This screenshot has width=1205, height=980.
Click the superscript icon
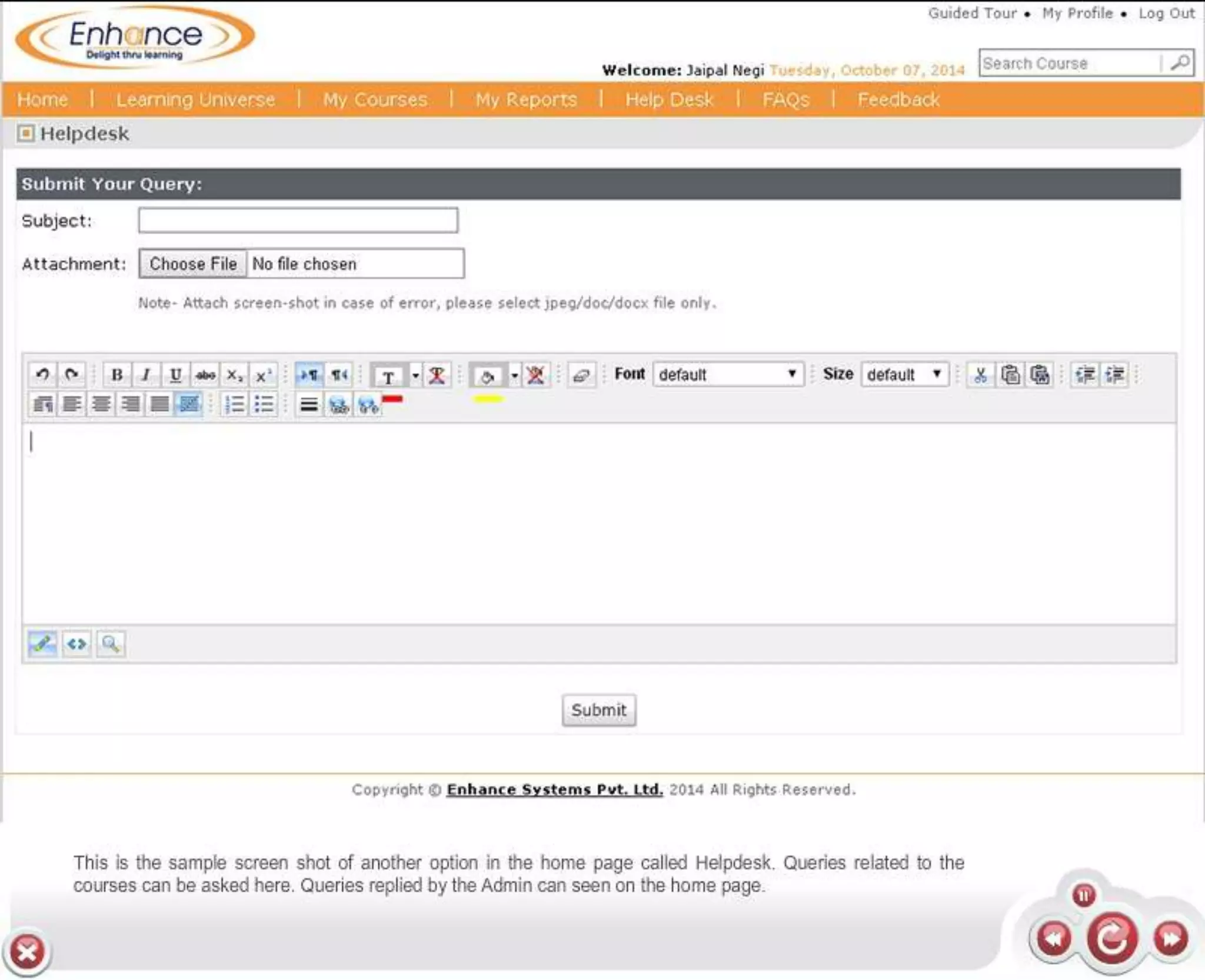point(263,375)
